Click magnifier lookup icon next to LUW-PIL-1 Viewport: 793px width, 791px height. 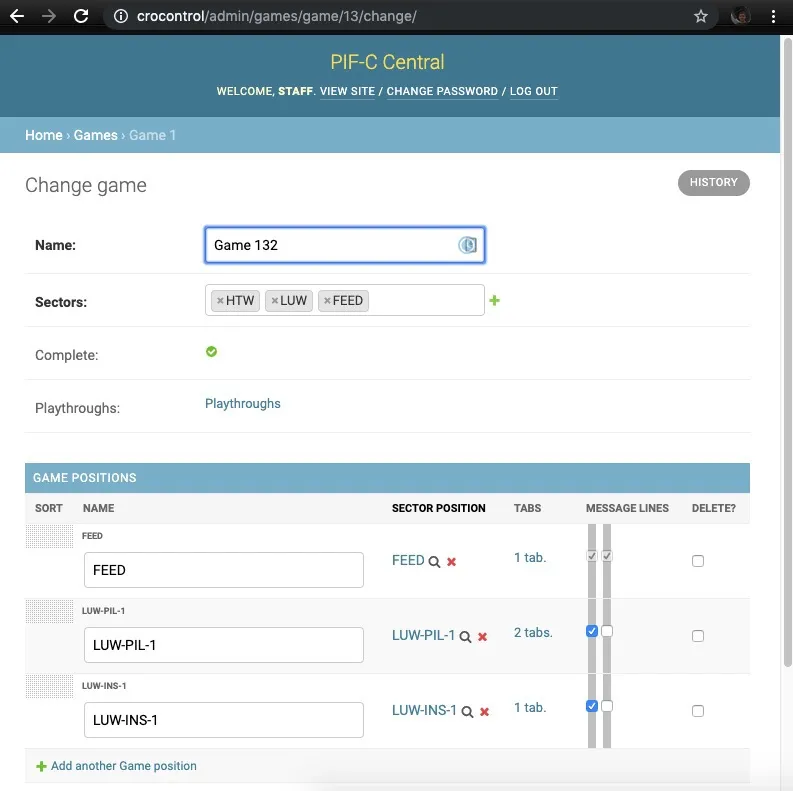(x=466, y=637)
